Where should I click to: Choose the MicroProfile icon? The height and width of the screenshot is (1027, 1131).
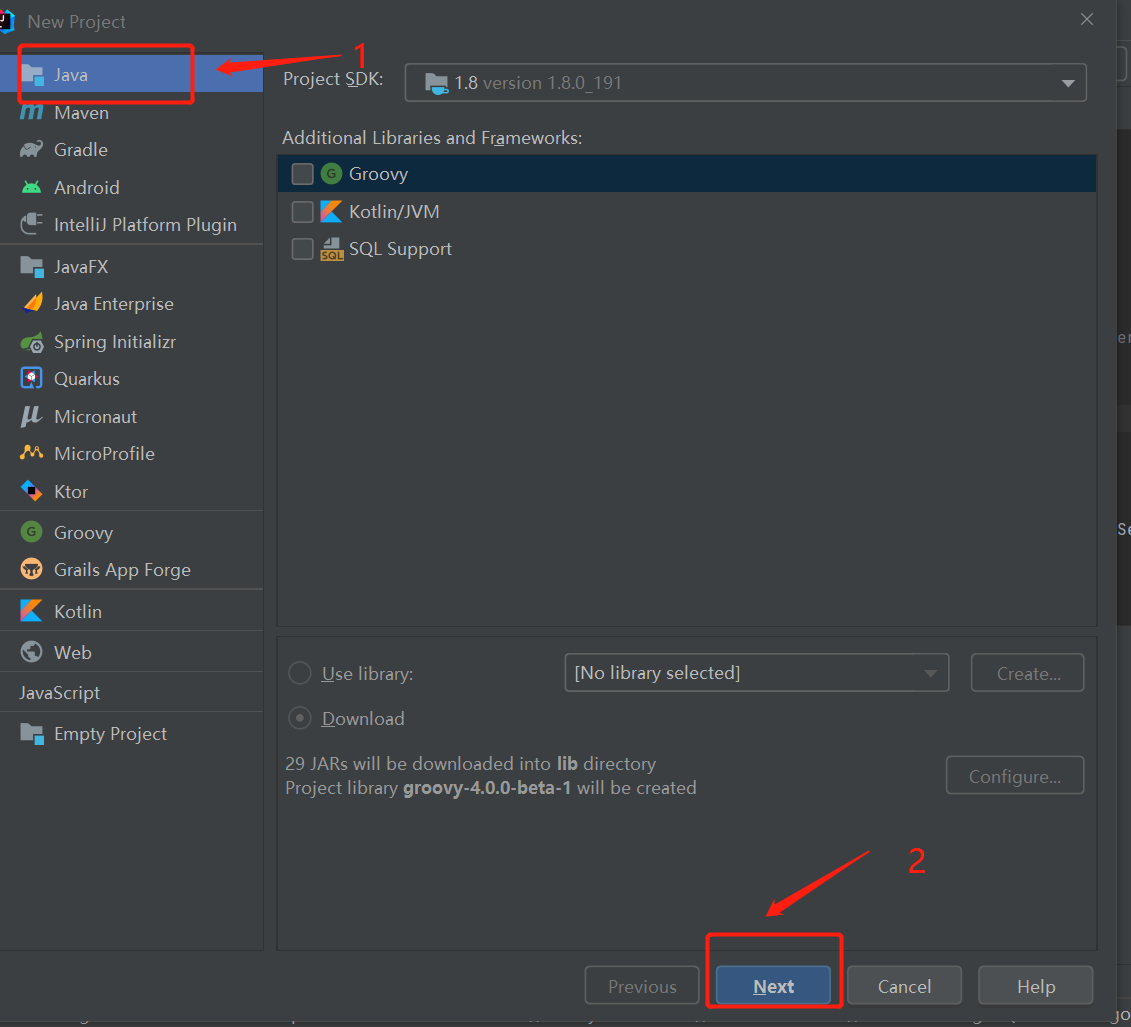[32, 453]
